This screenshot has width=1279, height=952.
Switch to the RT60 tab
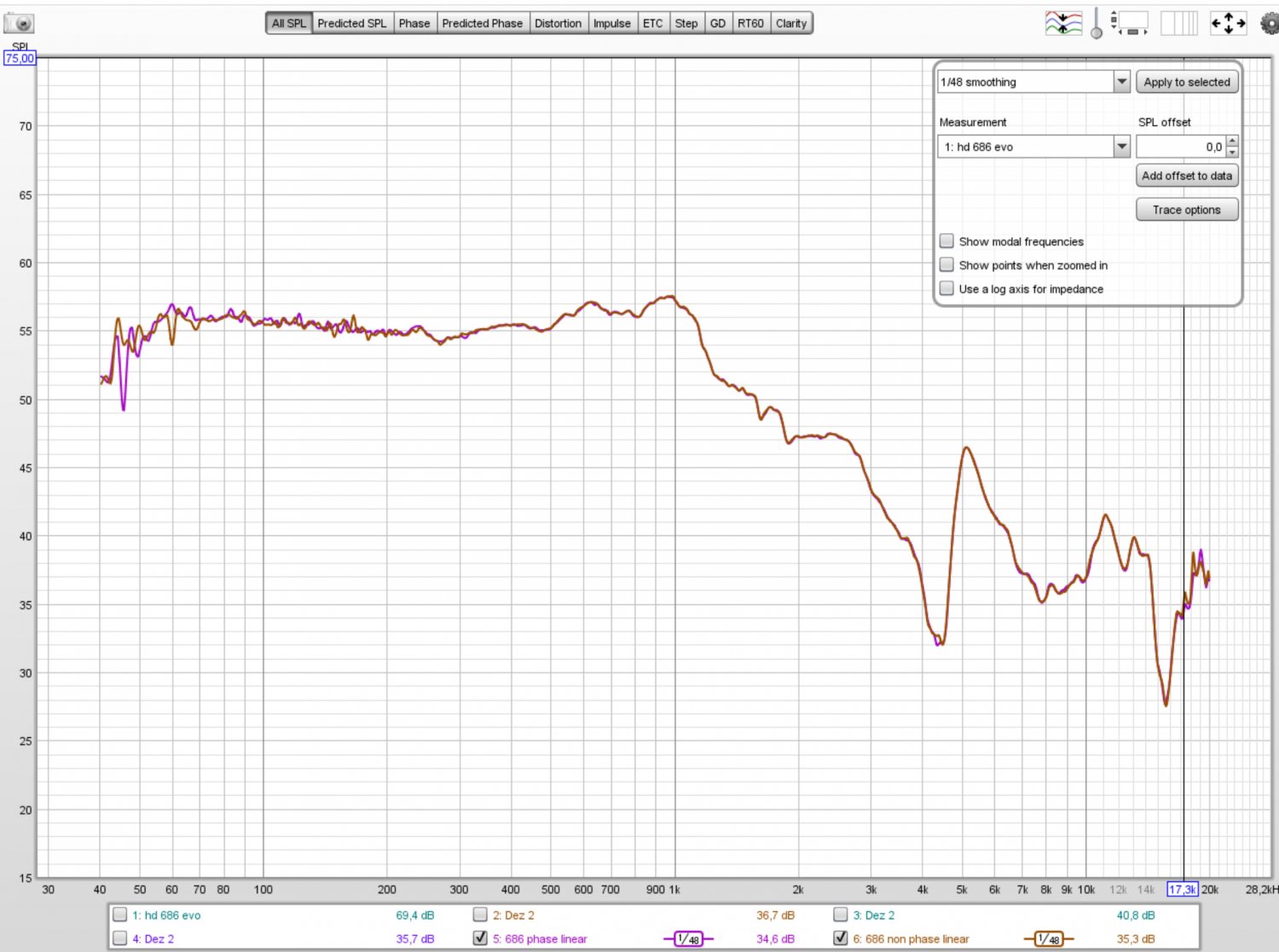[751, 23]
